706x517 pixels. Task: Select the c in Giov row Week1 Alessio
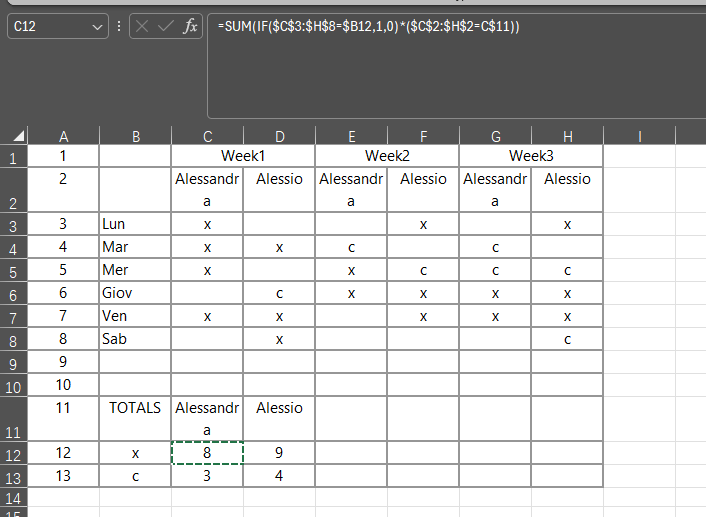[x=279, y=293]
